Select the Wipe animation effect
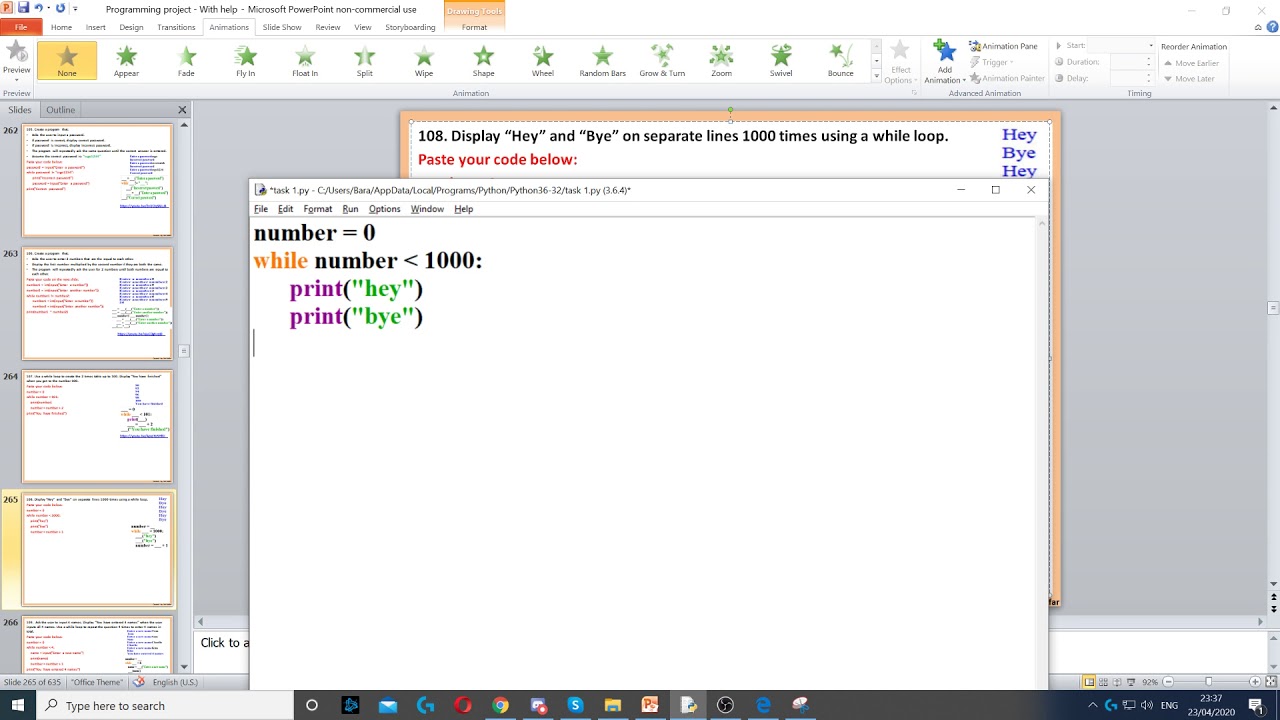 (424, 61)
